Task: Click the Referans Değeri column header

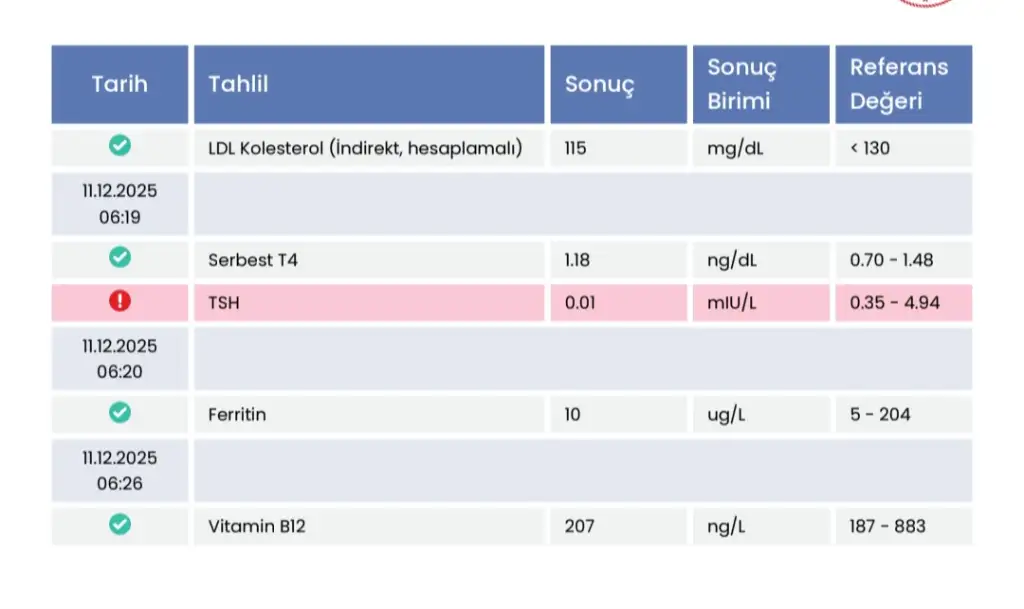Action: click(898, 84)
